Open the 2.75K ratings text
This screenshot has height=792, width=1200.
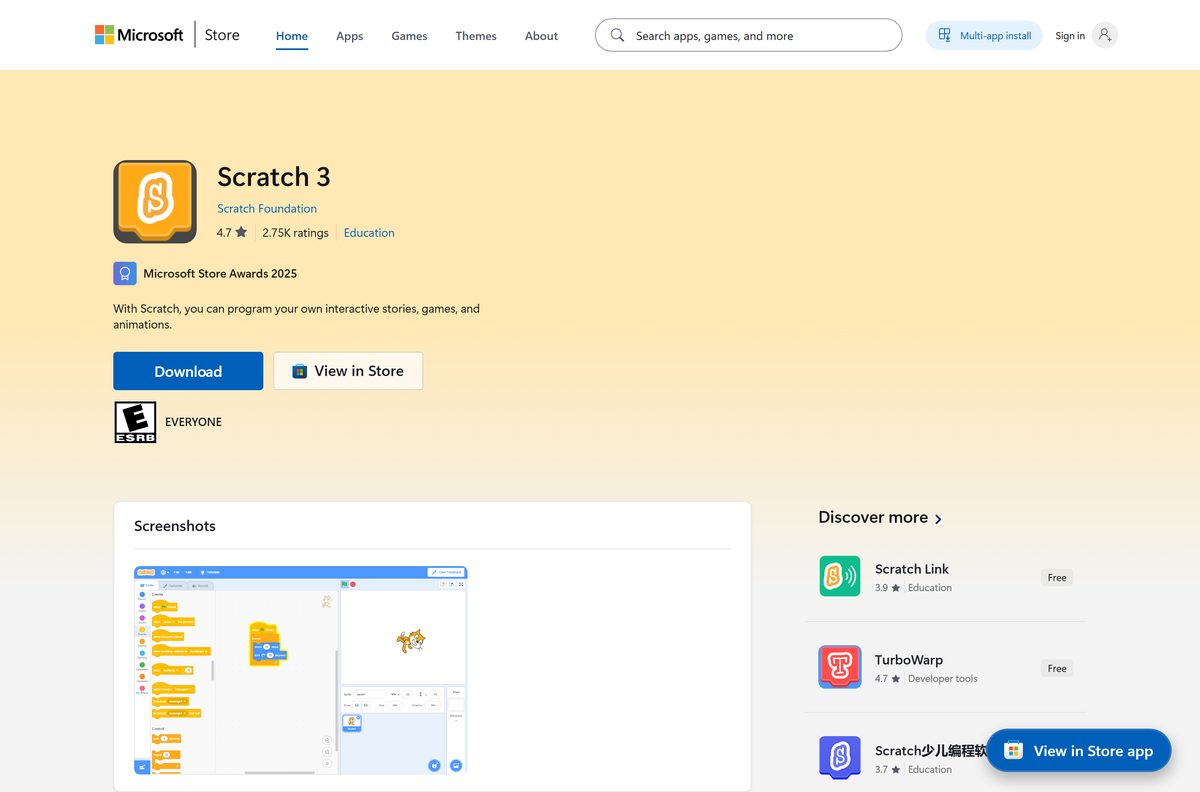pos(295,233)
